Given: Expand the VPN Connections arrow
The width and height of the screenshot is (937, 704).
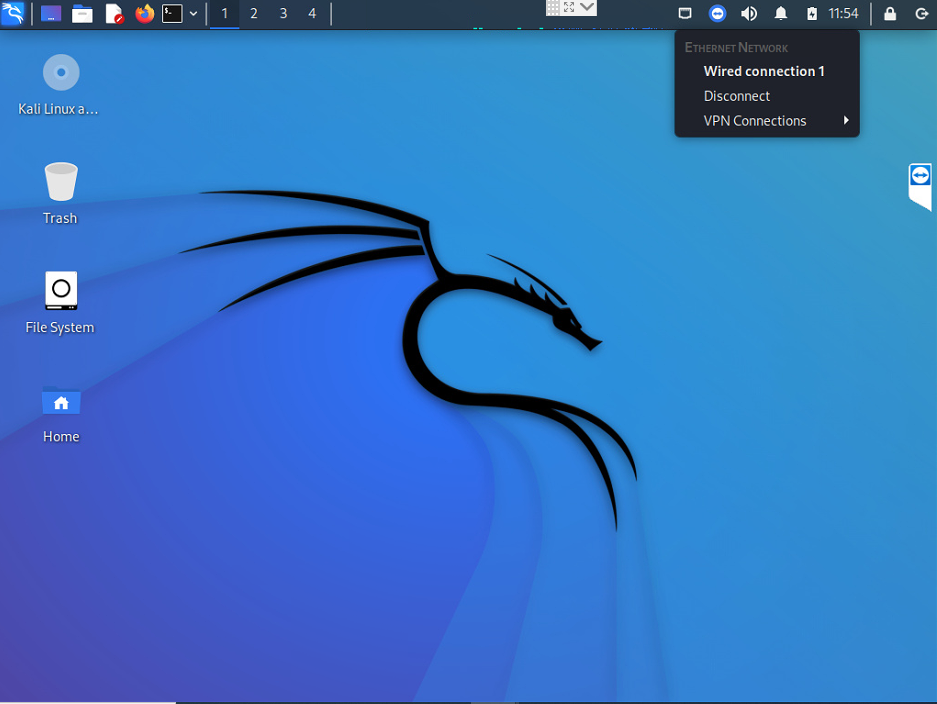Looking at the screenshot, I should [846, 121].
